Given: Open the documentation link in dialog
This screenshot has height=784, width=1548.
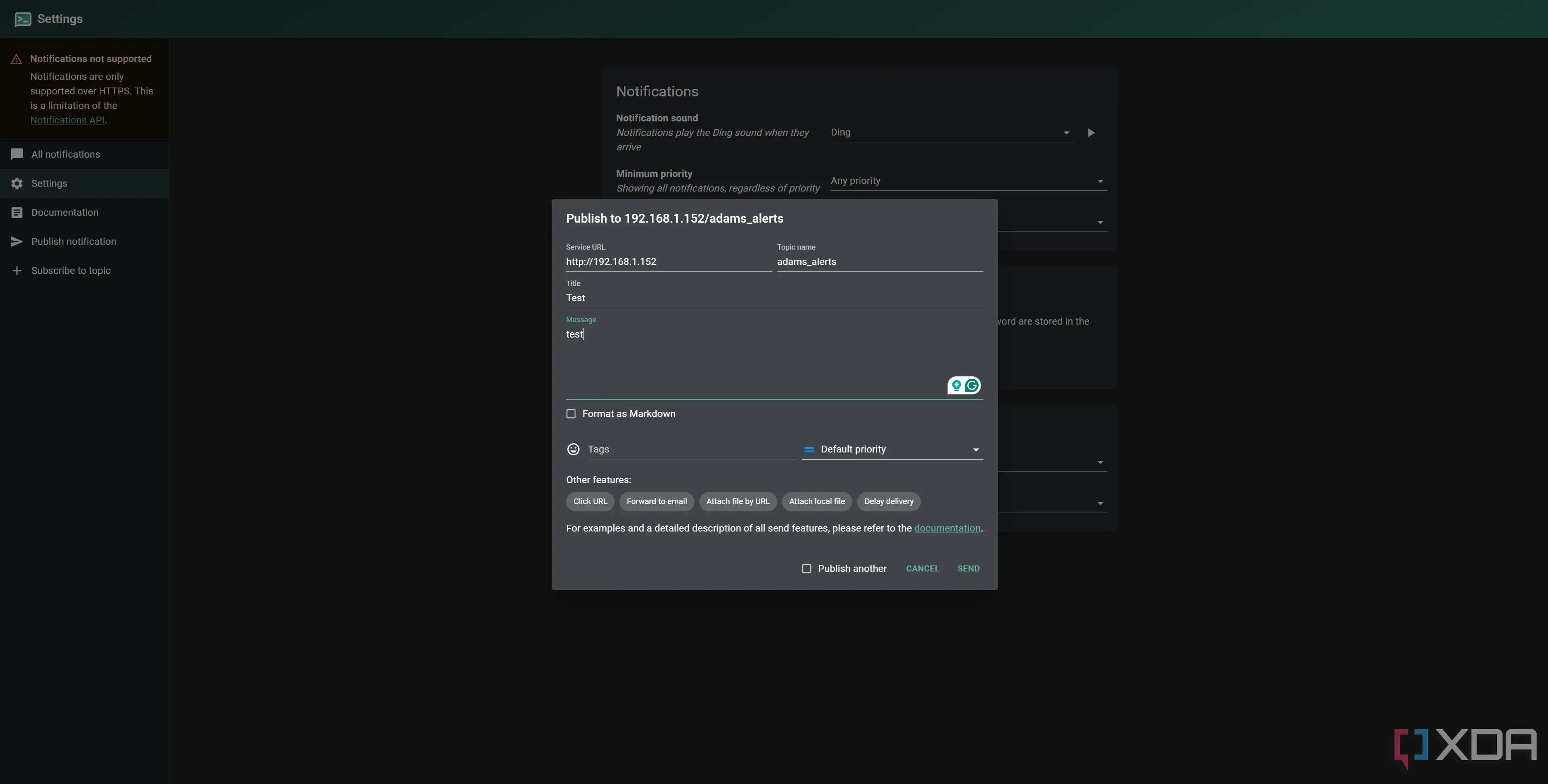Looking at the screenshot, I should (x=947, y=529).
